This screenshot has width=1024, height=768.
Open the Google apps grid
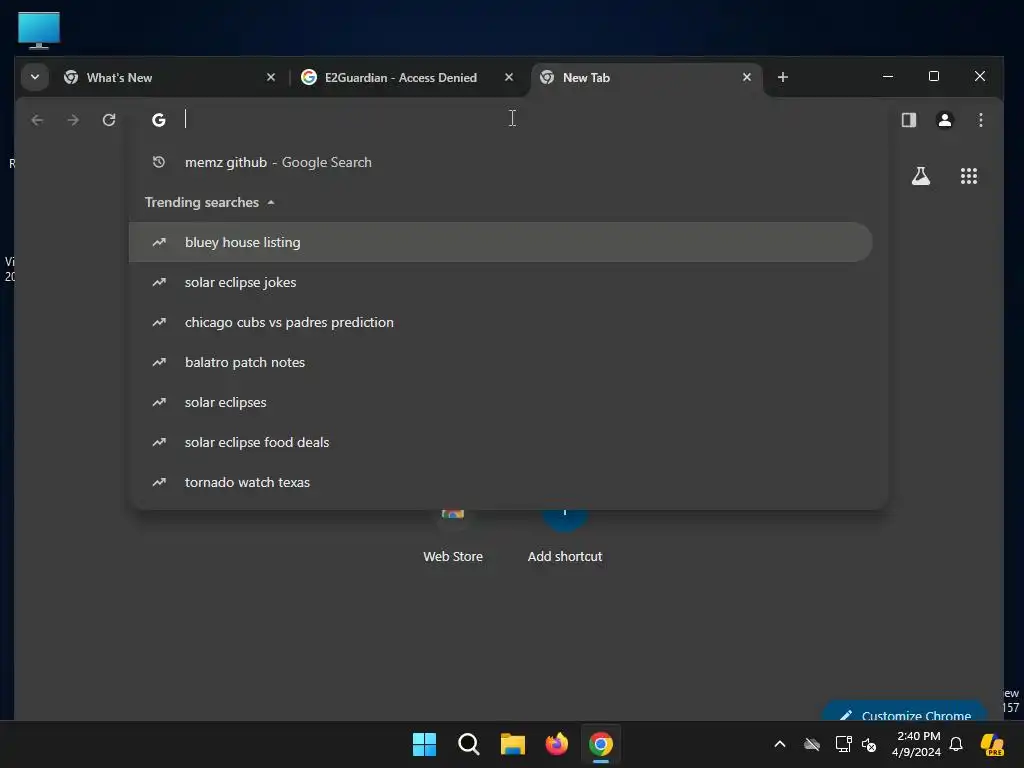pos(968,176)
